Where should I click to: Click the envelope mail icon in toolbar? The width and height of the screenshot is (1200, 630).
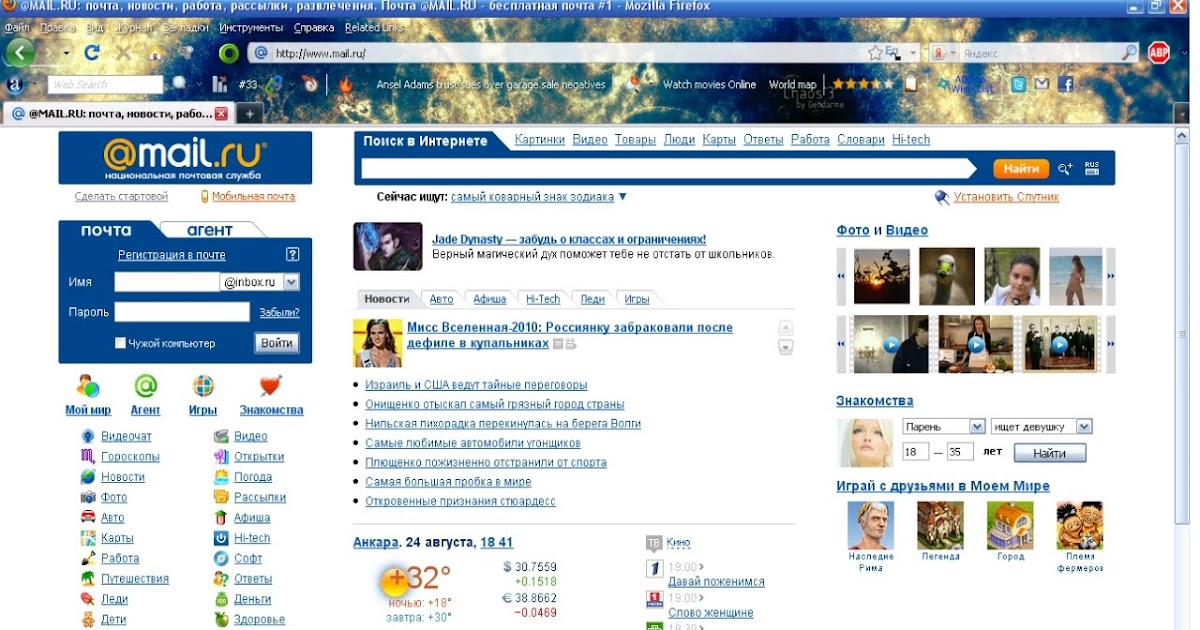pyautogui.click(x=1042, y=85)
